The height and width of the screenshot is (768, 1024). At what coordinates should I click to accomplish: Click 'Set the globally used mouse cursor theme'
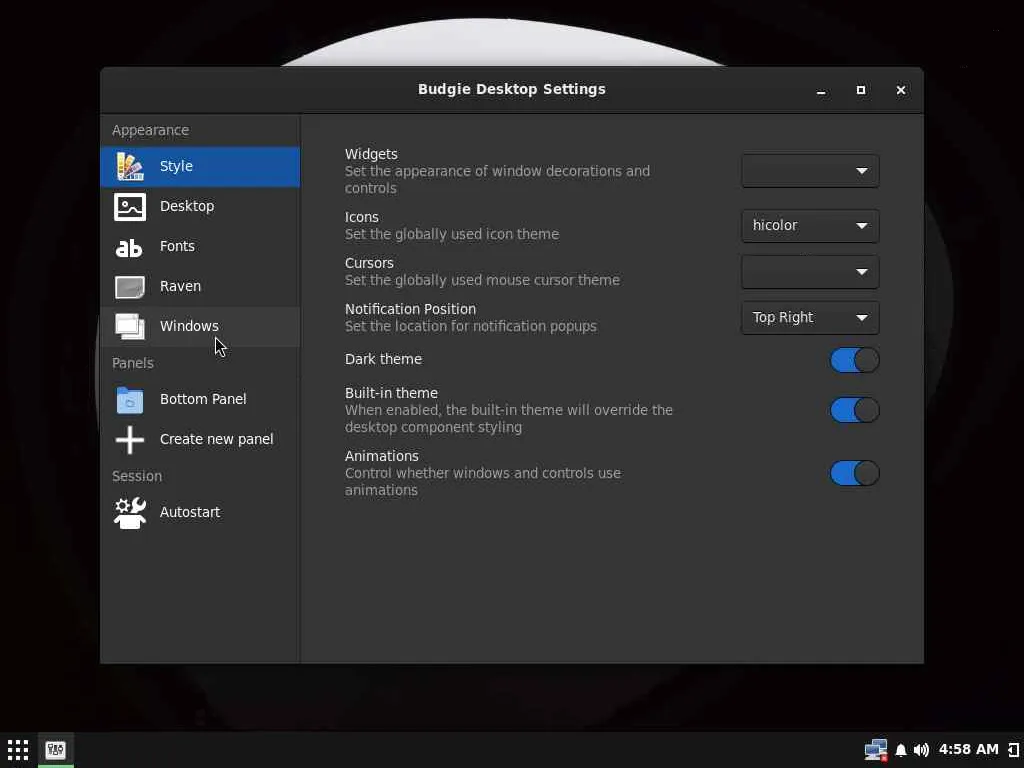tap(482, 280)
